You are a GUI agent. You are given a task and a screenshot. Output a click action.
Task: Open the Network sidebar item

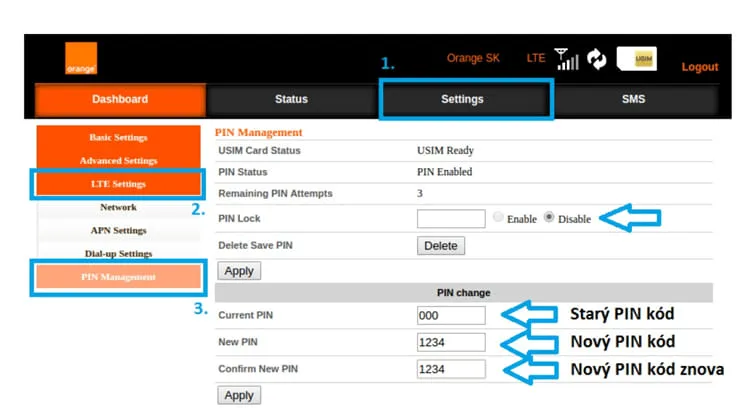118,207
